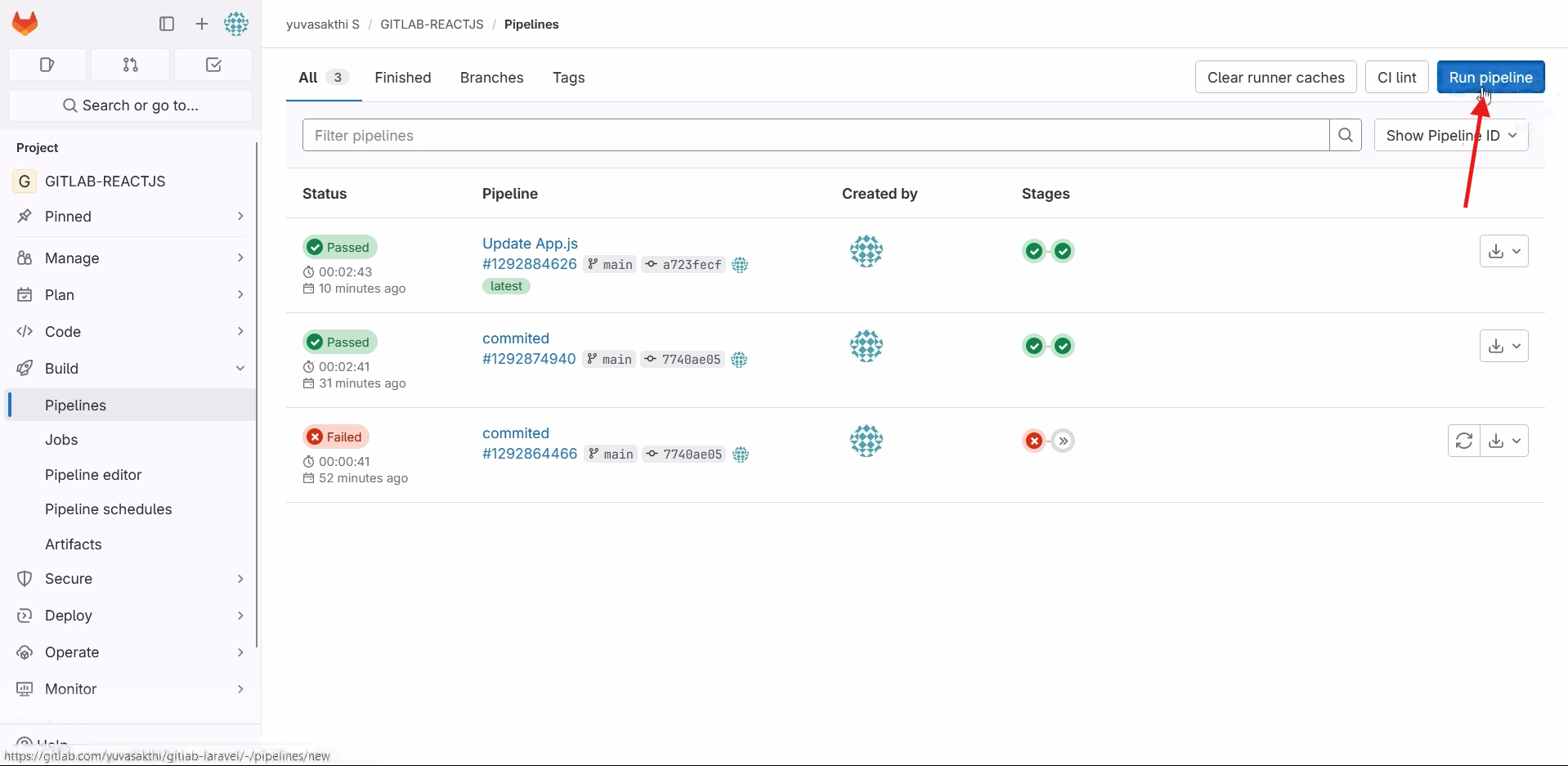Open Pipeline schedules in sidebar
Image resolution: width=1568 pixels, height=766 pixels.
tap(109, 509)
